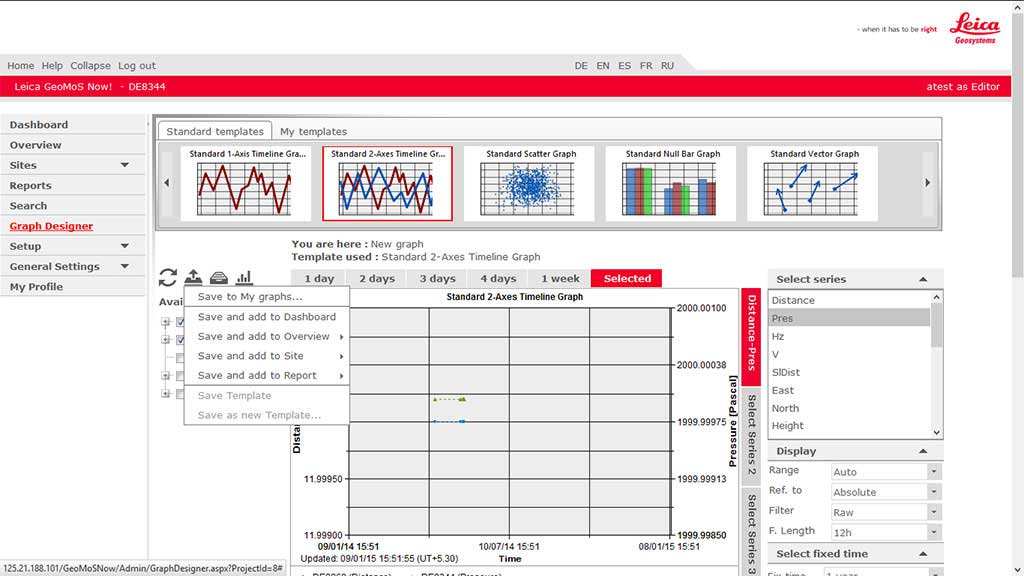Collapse the Display panel

[x=923, y=451]
